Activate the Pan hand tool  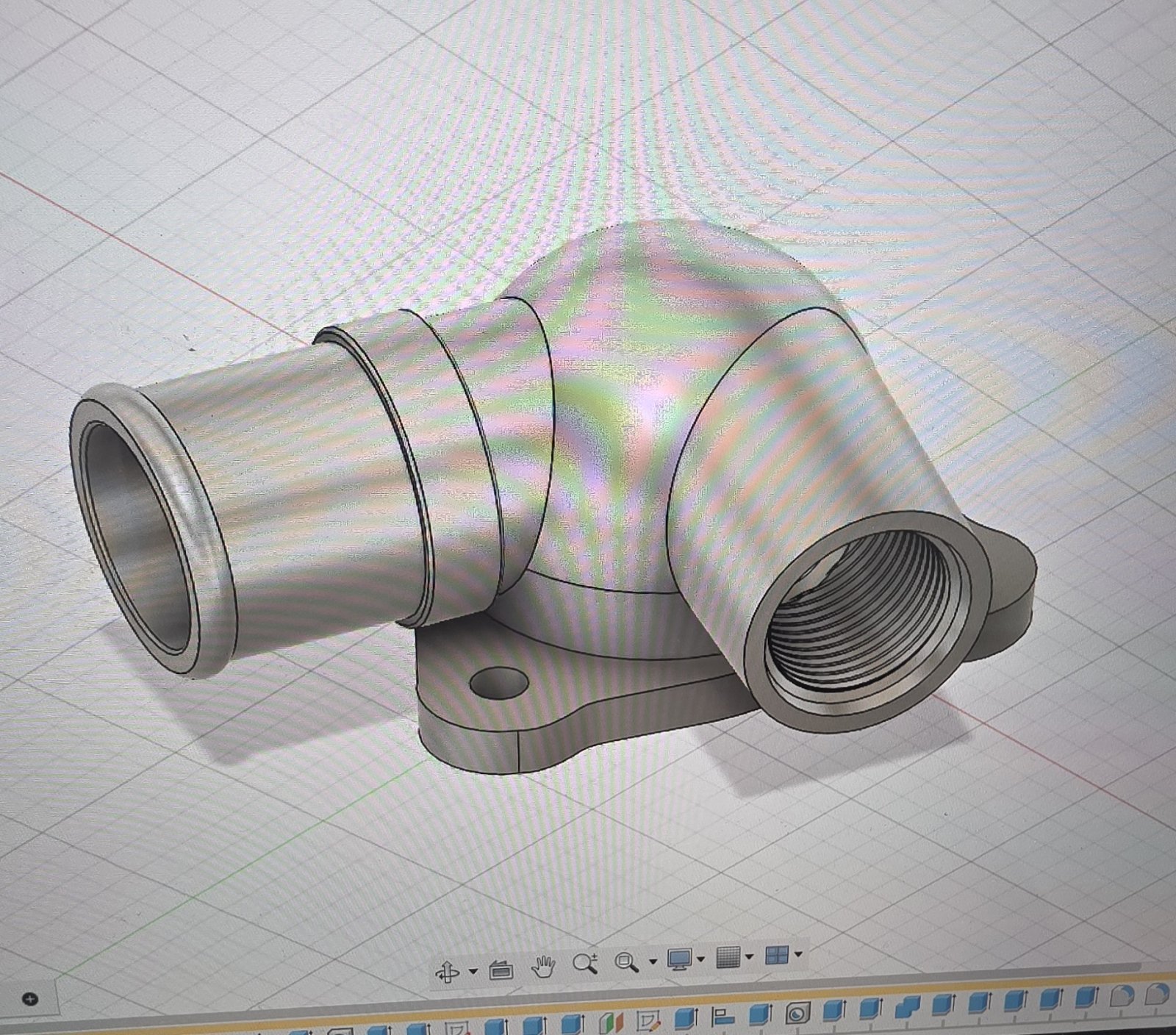(543, 966)
